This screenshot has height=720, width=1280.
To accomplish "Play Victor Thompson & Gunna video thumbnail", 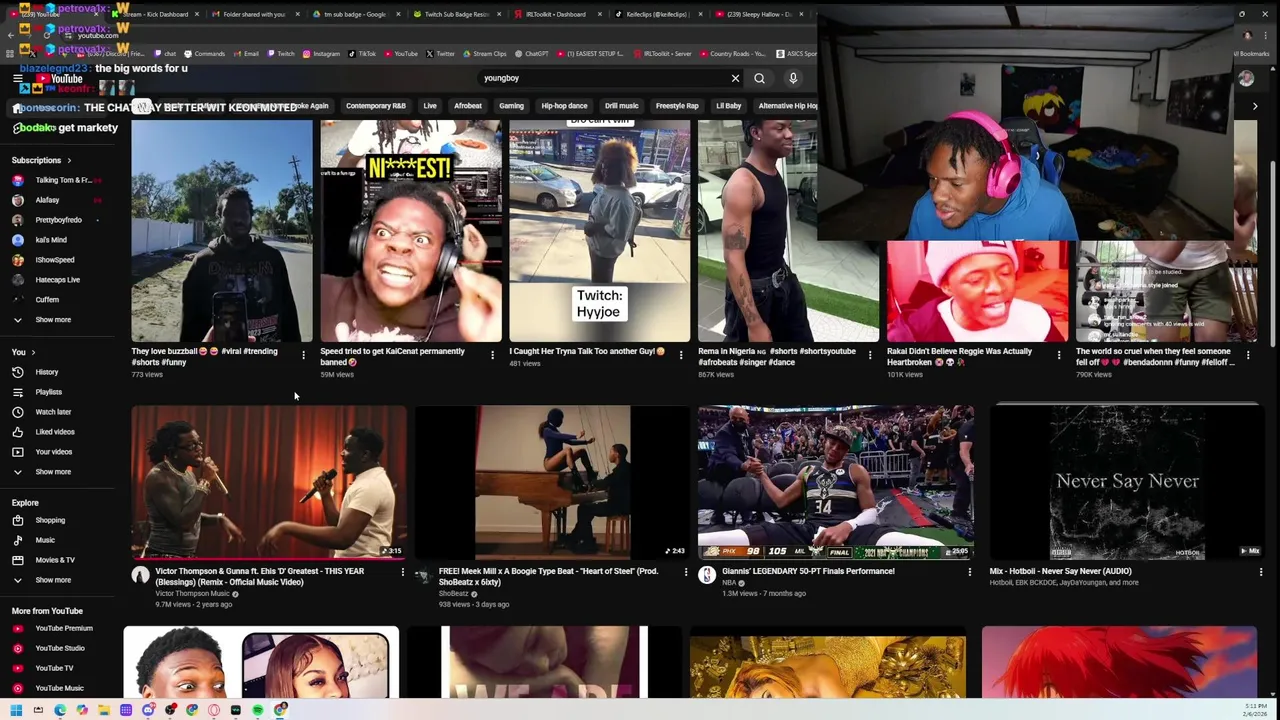I will (x=268, y=482).
